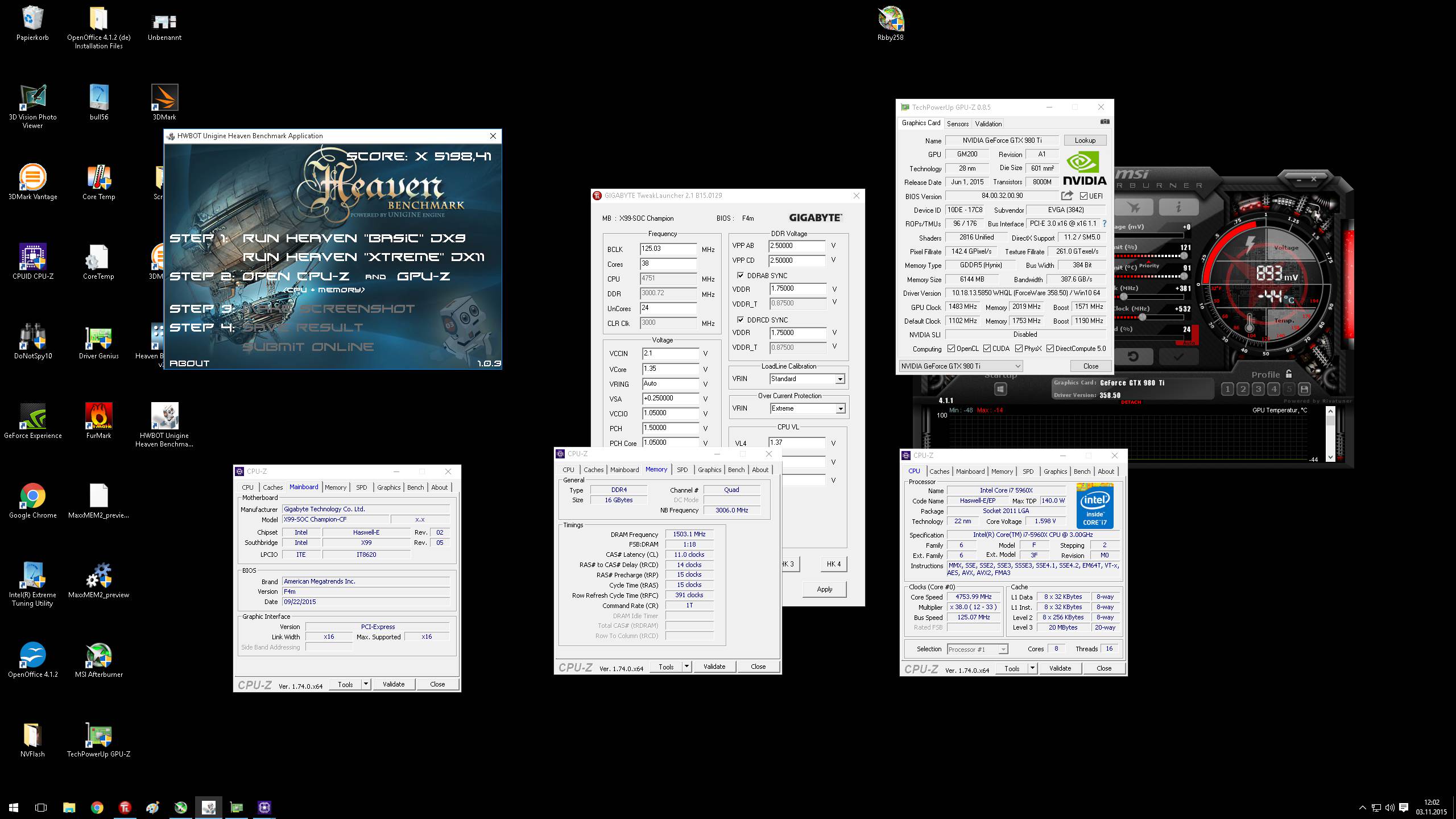The width and height of the screenshot is (1456, 819).
Task: Select Afterburner profile slot 4
Action: pyautogui.click(x=1273, y=389)
